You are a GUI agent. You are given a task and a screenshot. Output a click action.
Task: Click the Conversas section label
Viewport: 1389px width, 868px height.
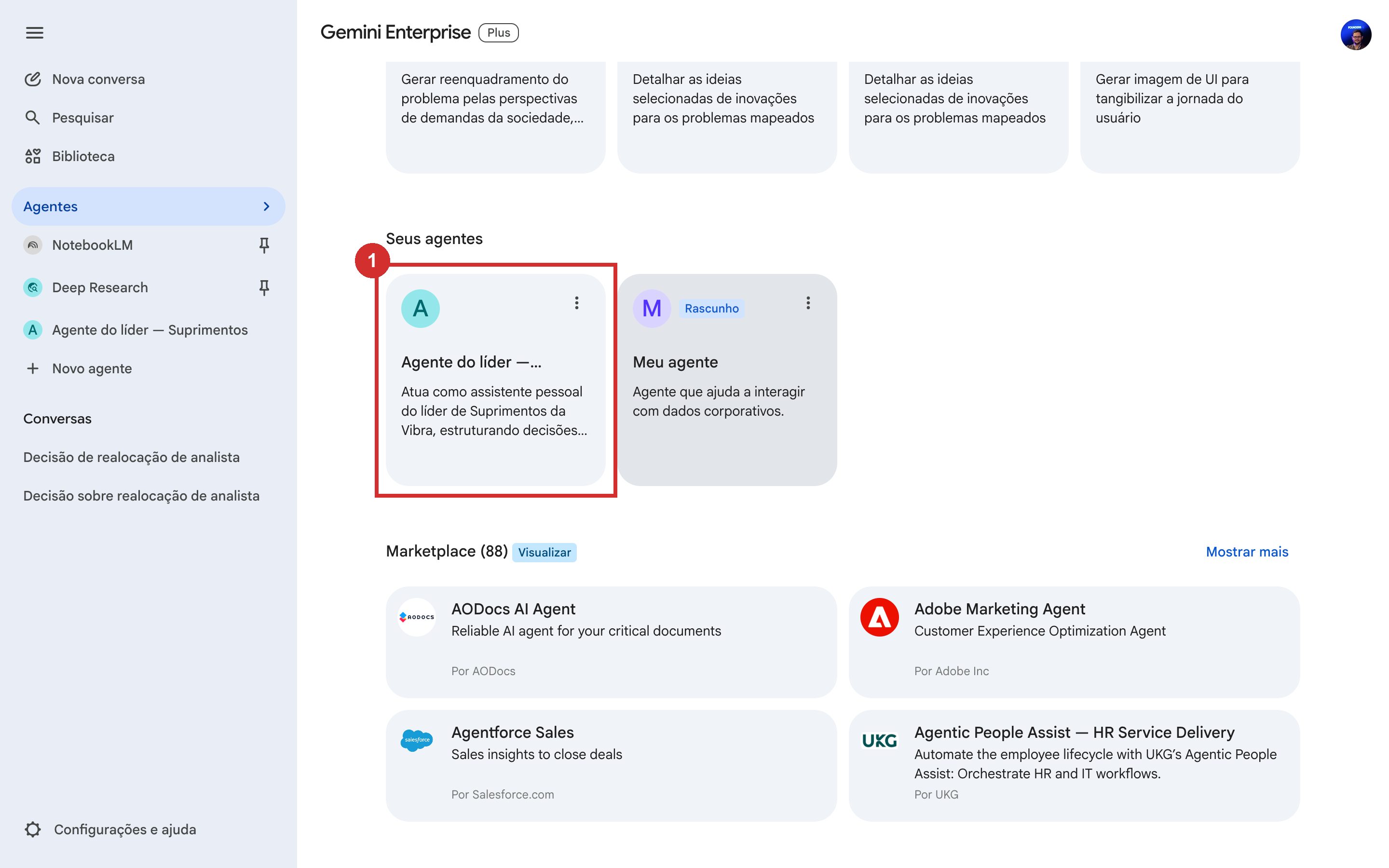[x=57, y=419]
